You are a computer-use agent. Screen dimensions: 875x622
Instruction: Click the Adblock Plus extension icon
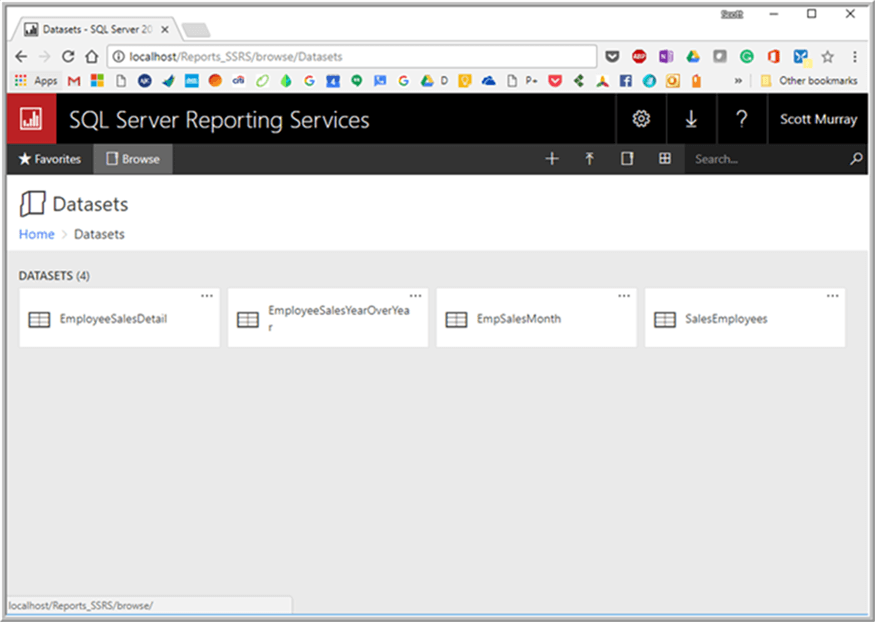click(x=639, y=56)
